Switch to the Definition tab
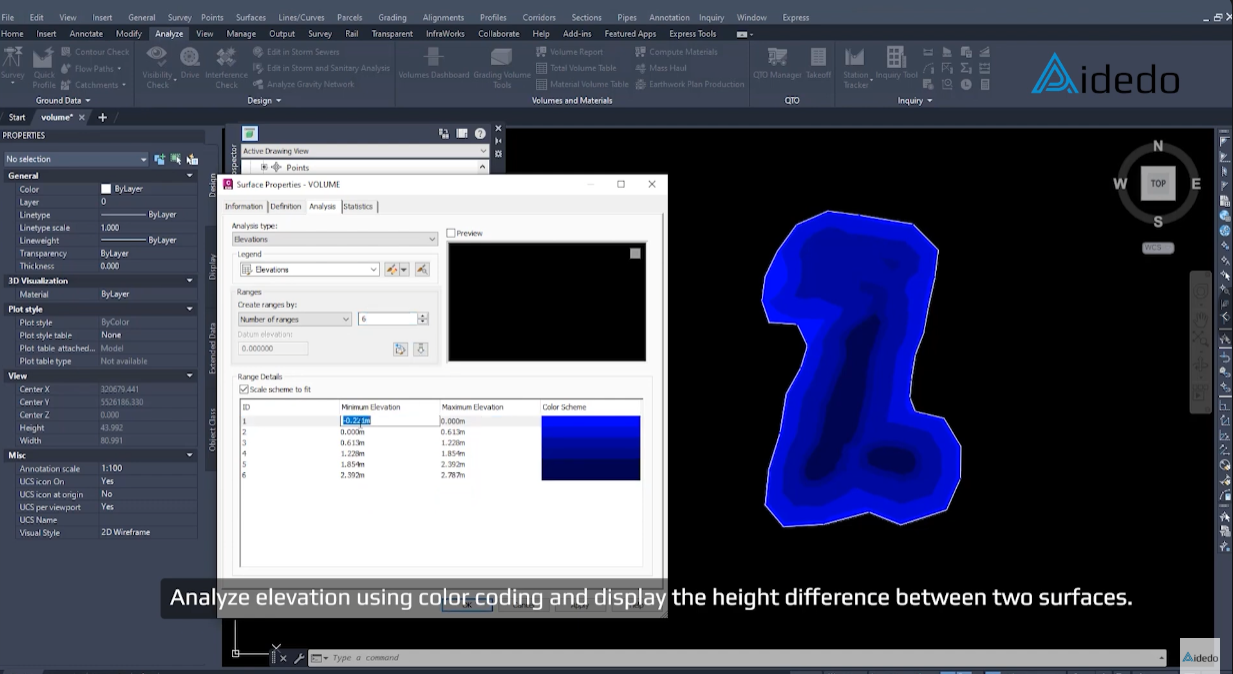This screenshot has height=674, width=1233. click(x=286, y=206)
